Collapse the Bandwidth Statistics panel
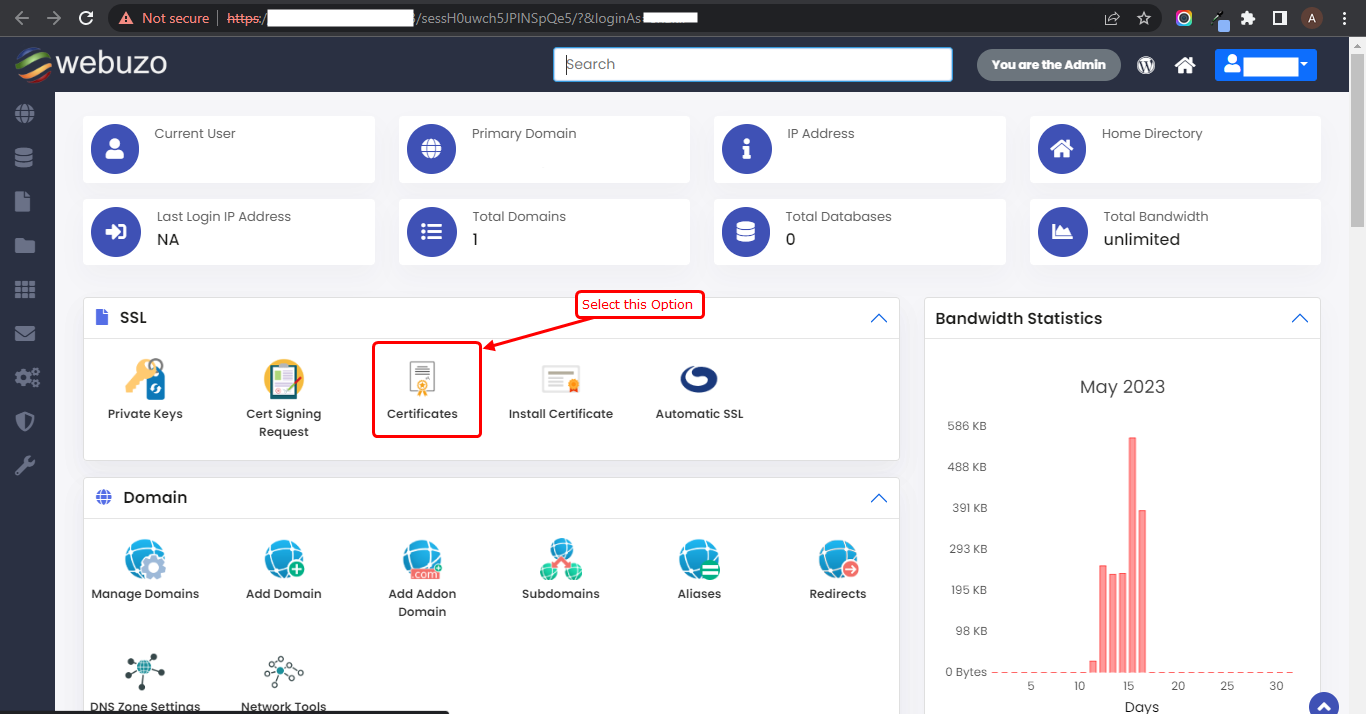1366x714 pixels. click(x=1299, y=318)
